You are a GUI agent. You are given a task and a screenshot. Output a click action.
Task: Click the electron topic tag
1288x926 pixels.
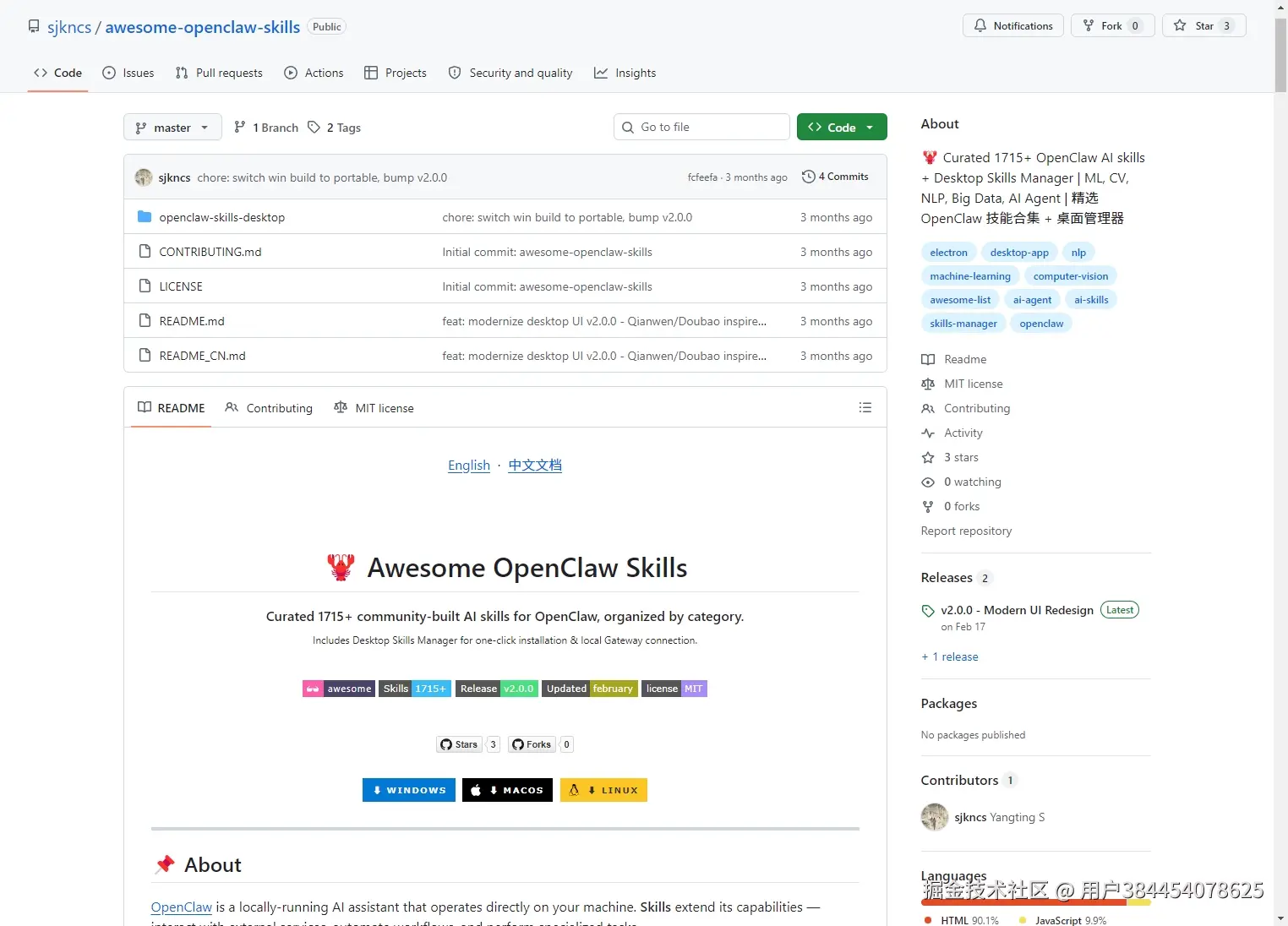(948, 253)
